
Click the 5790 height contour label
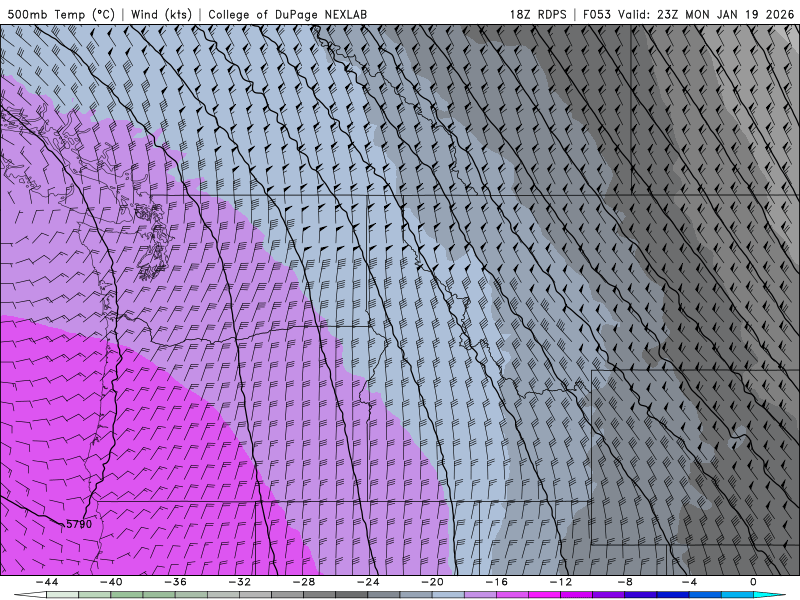click(x=79, y=524)
